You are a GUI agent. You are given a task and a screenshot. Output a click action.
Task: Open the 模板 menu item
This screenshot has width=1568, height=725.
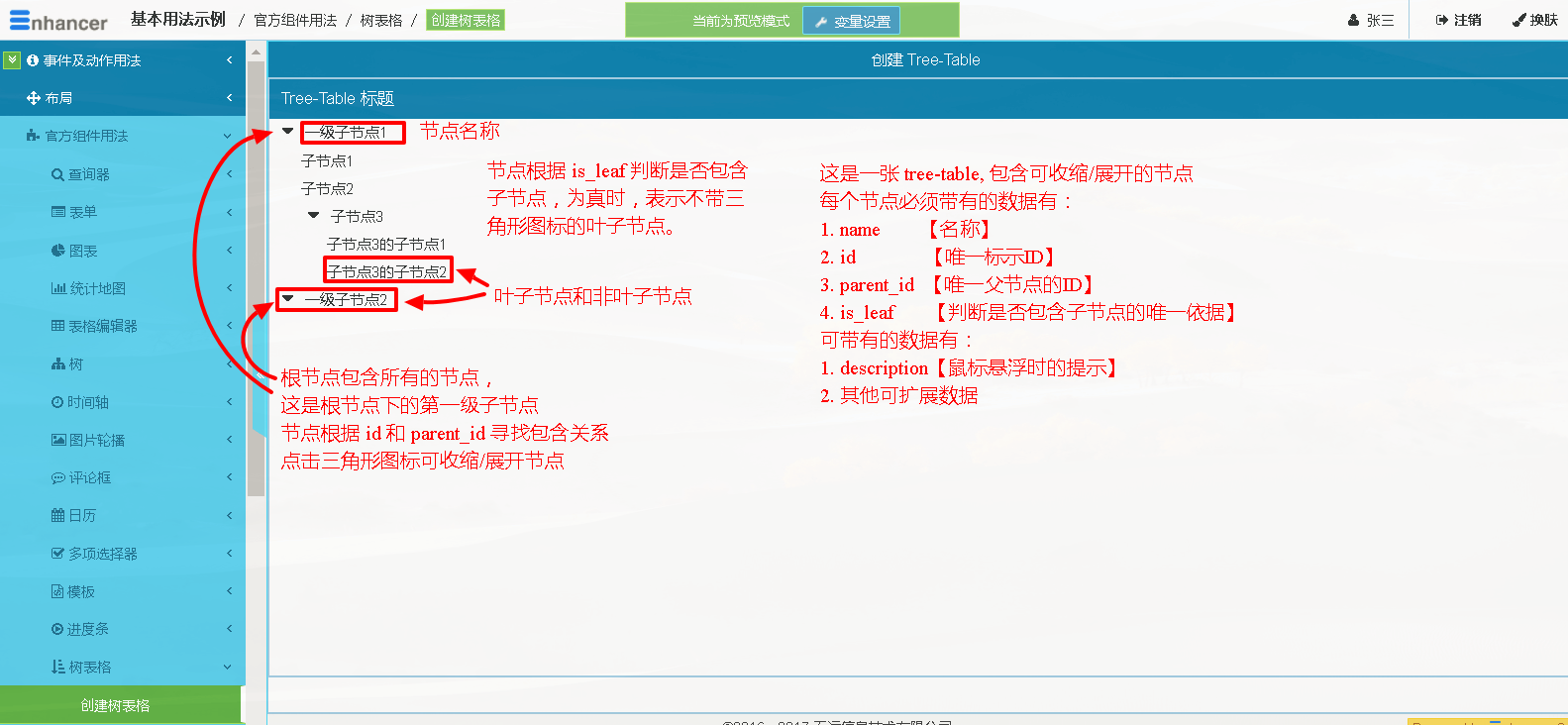pos(123,591)
